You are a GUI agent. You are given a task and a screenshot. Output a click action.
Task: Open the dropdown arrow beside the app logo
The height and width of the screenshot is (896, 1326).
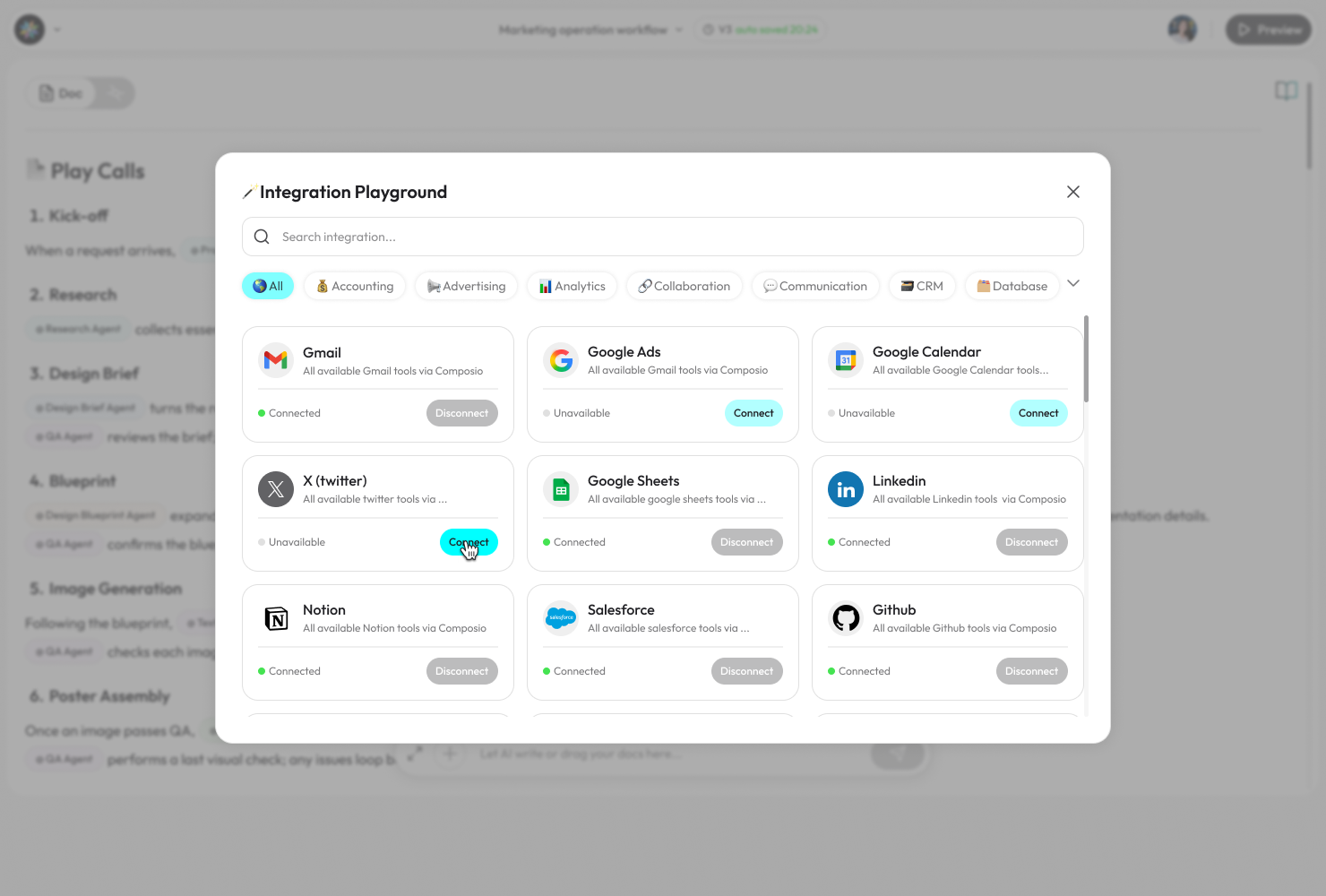click(x=57, y=30)
